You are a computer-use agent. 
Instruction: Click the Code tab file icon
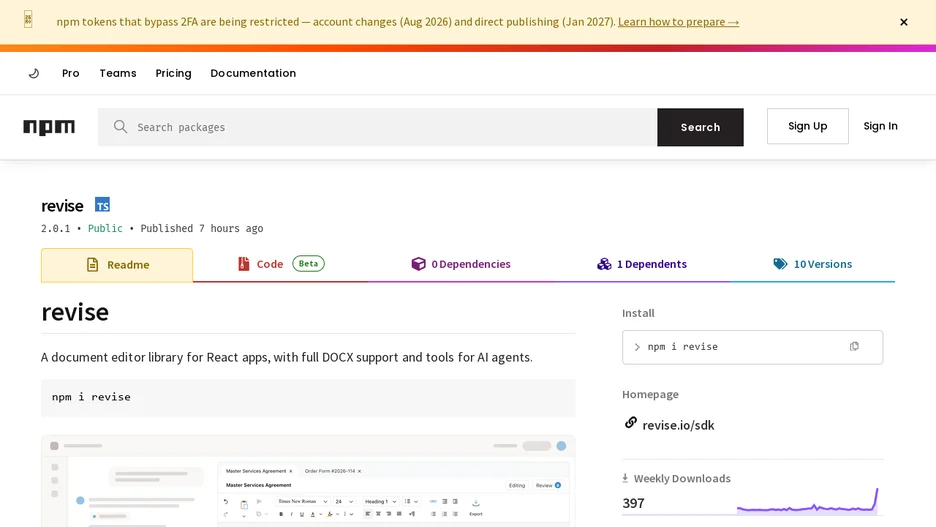[244, 264]
